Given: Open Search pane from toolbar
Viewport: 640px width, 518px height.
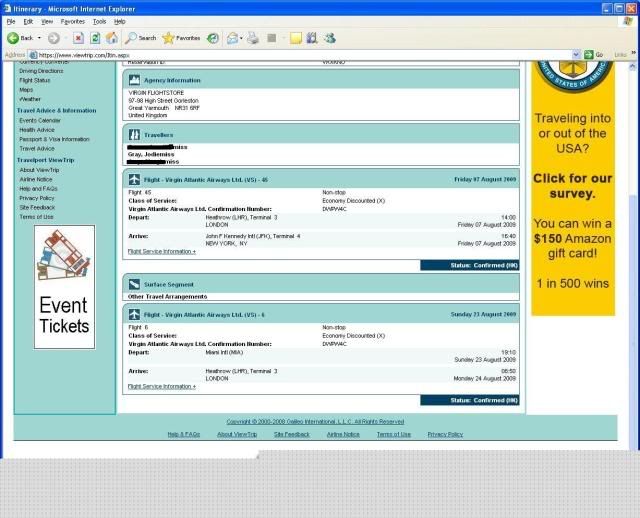Looking at the screenshot, I should pyautogui.click(x=140, y=38).
